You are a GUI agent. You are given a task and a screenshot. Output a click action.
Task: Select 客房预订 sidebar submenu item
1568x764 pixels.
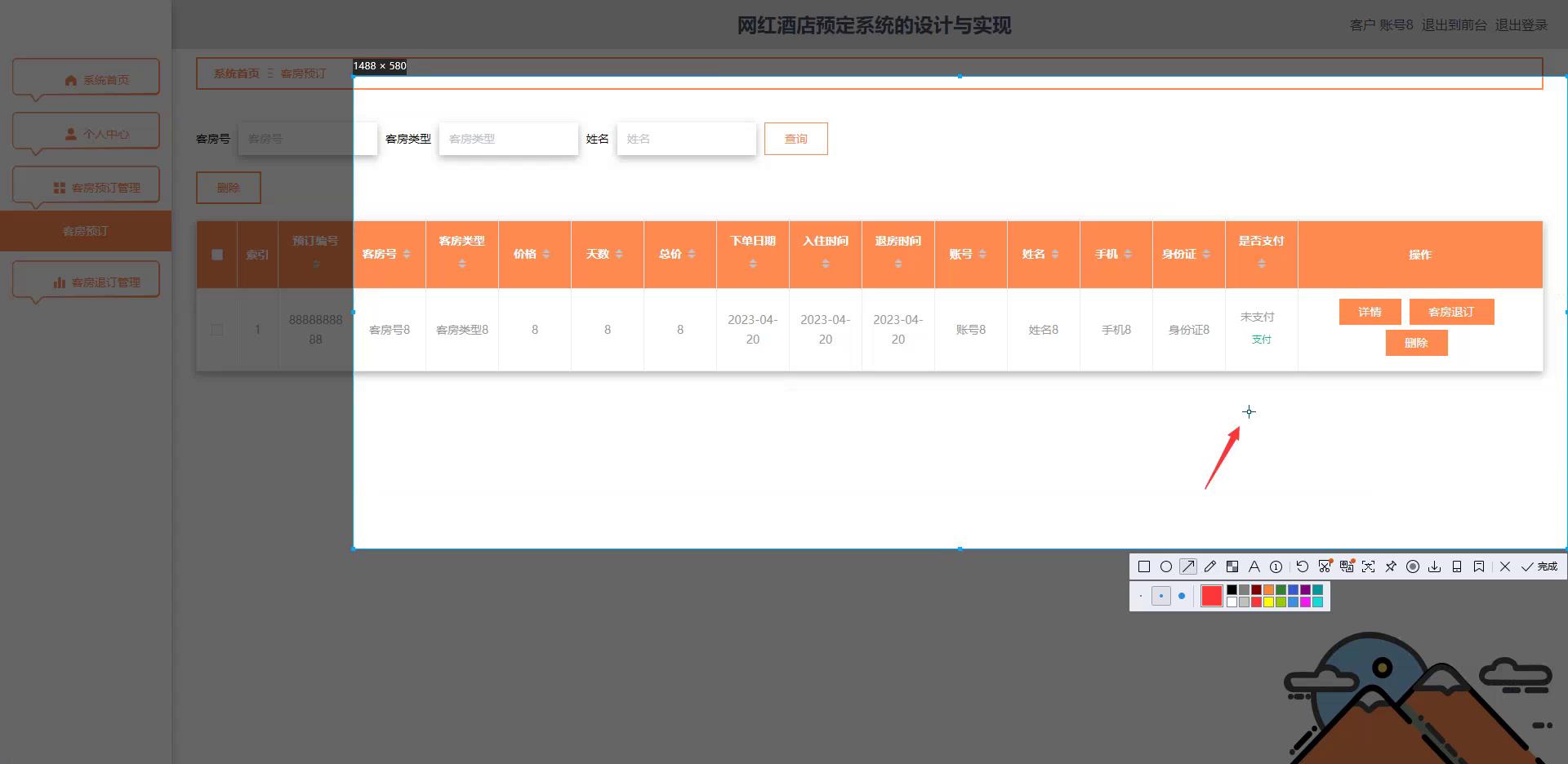86,231
